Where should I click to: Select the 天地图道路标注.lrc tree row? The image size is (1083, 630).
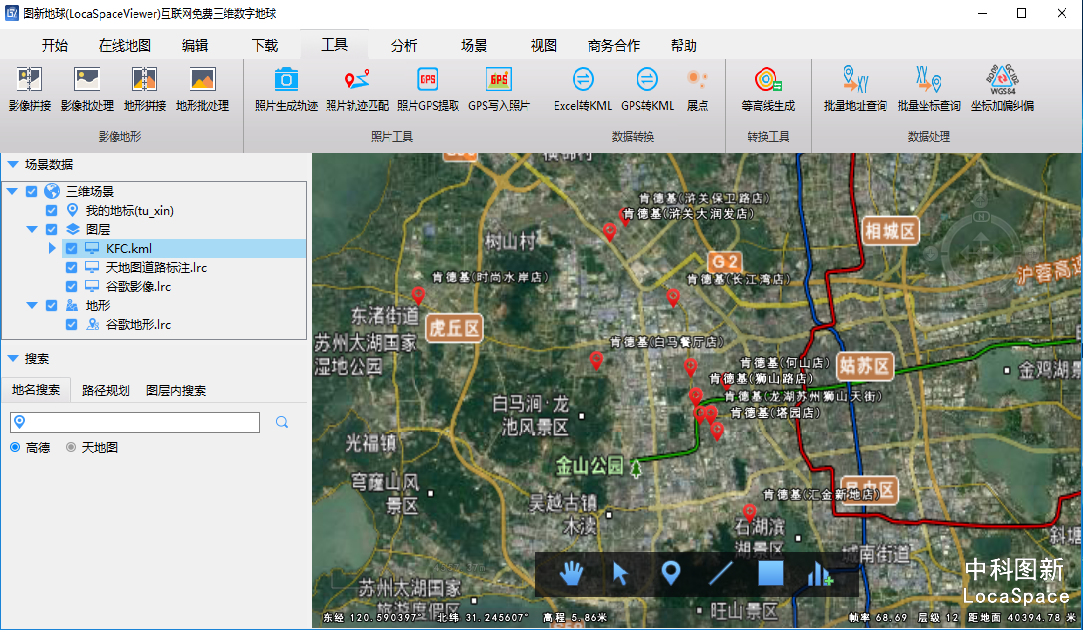click(x=184, y=267)
